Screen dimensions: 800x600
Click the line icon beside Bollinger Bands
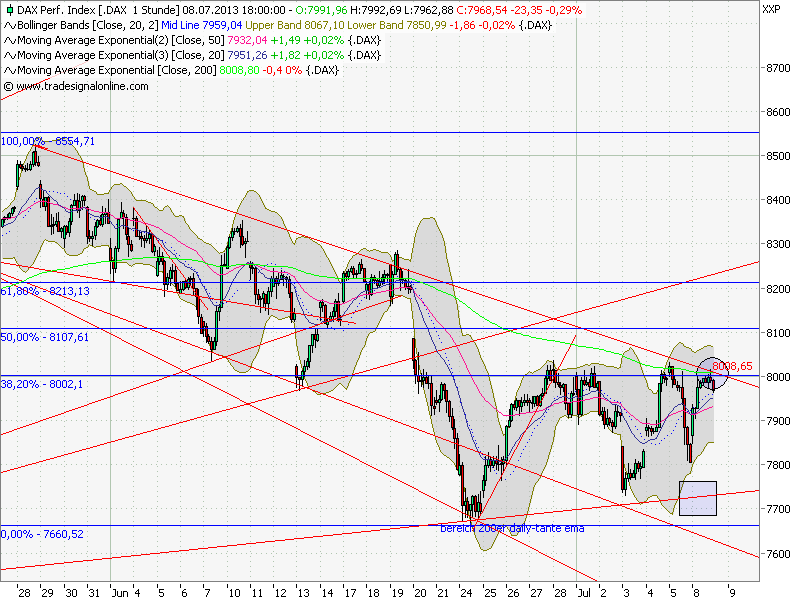coord(10,26)
